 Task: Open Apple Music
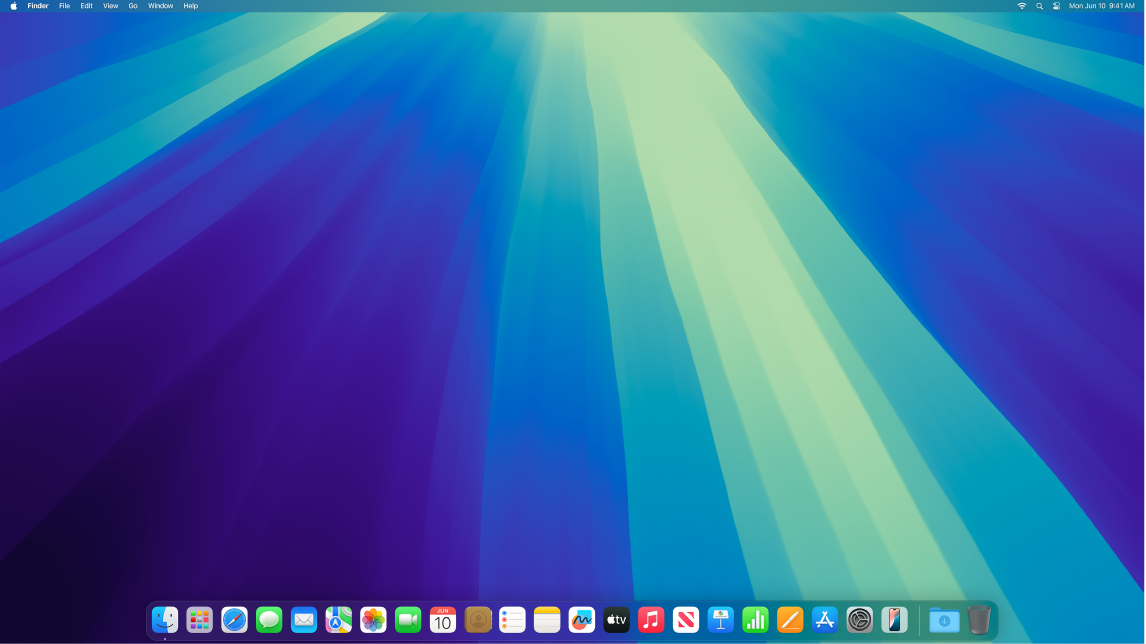(x=651, y=620)
